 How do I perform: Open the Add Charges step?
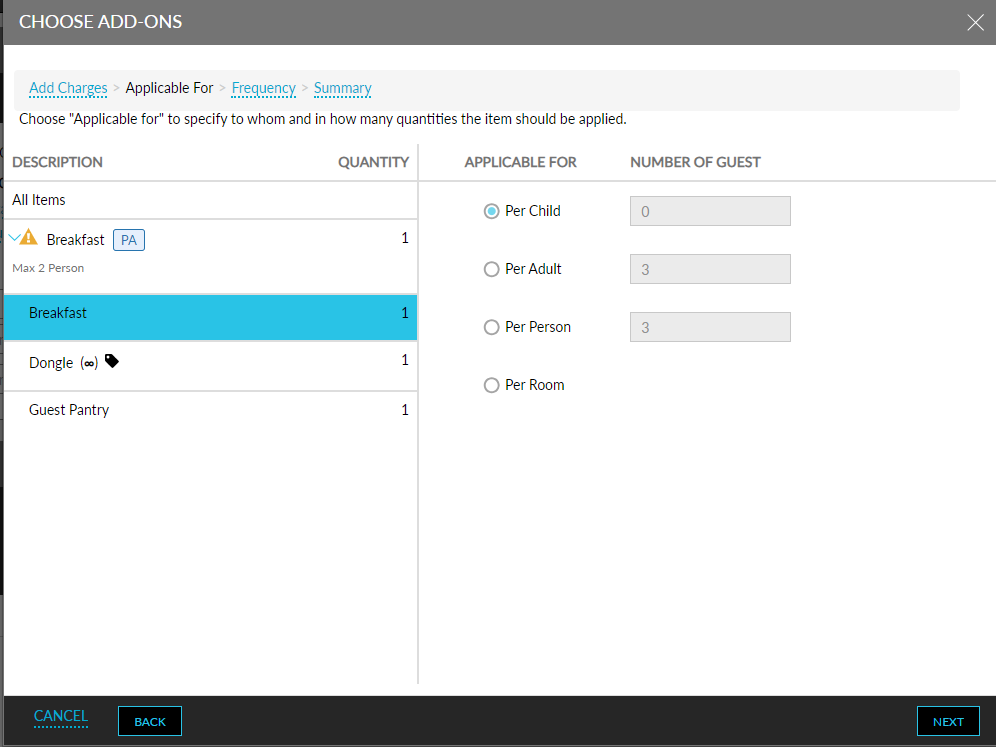[68, 88]
